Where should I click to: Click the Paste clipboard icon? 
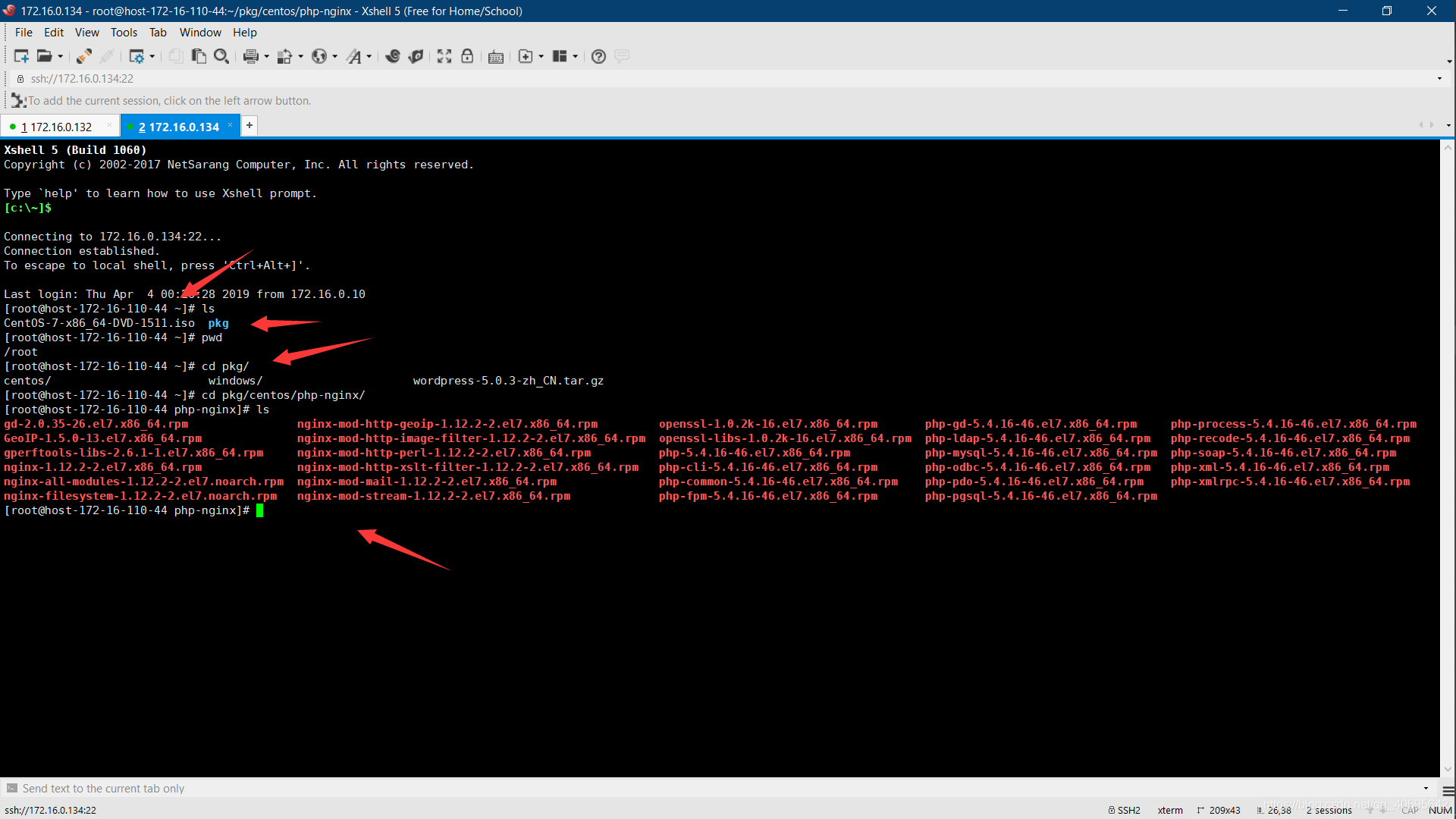[199, 56]
